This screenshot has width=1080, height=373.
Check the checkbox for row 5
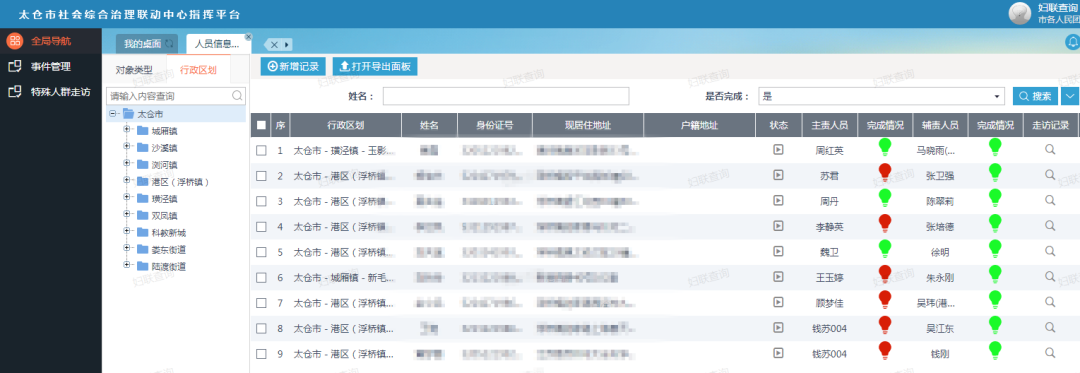(x=261, y=252)
